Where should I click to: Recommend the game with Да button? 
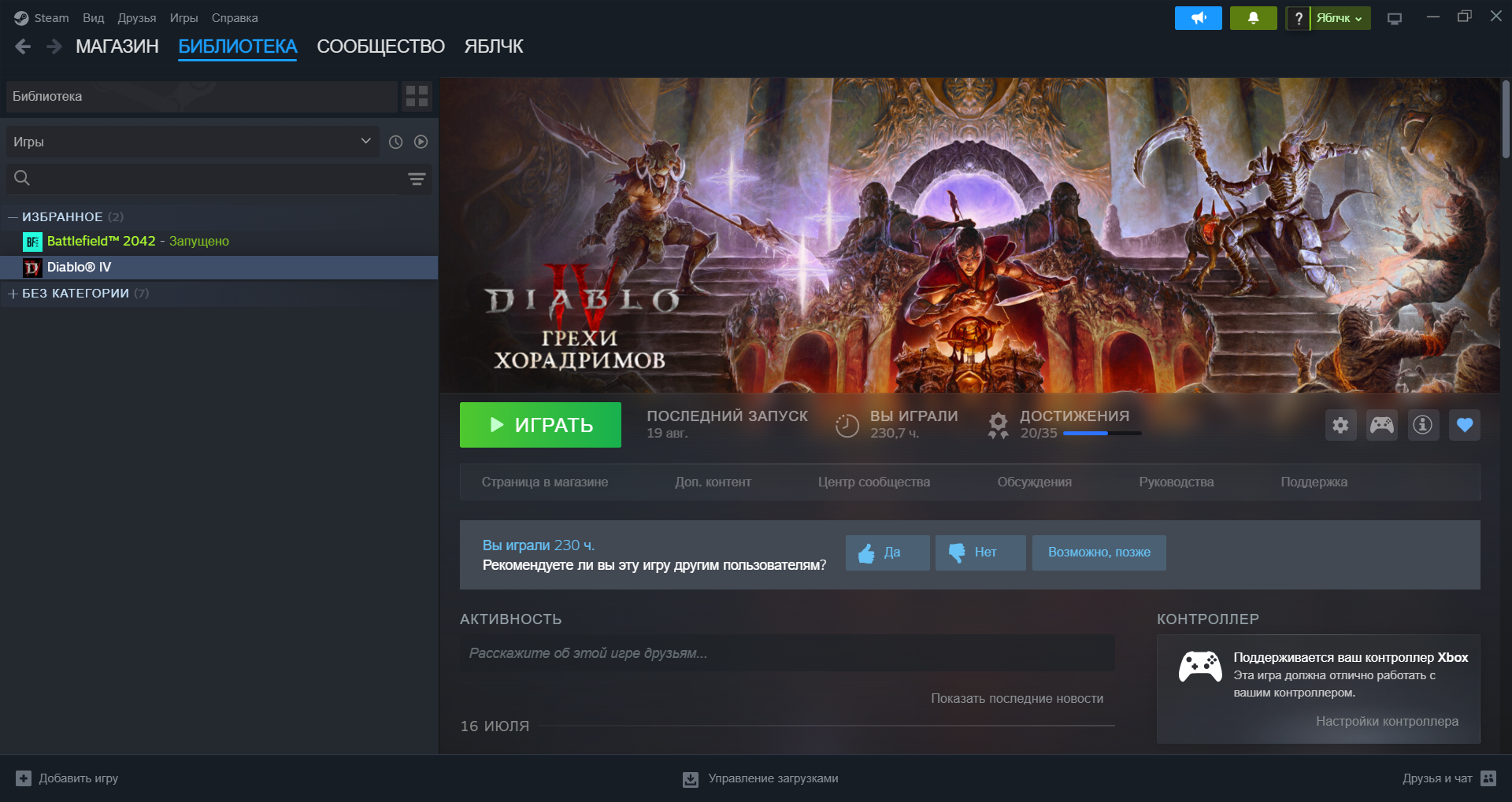click(x=888, y=553)
